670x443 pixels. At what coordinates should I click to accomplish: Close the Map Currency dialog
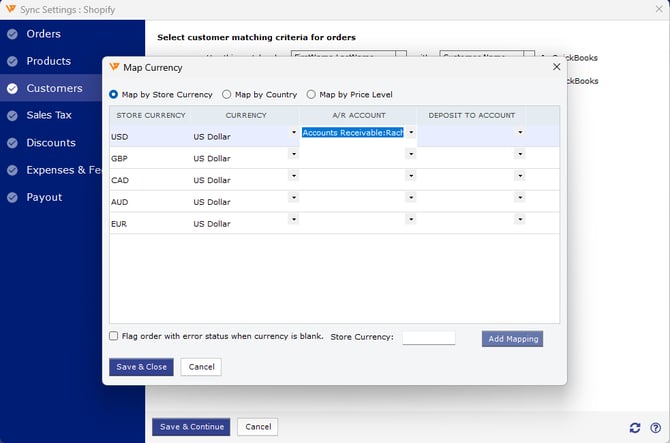(556, 67)
